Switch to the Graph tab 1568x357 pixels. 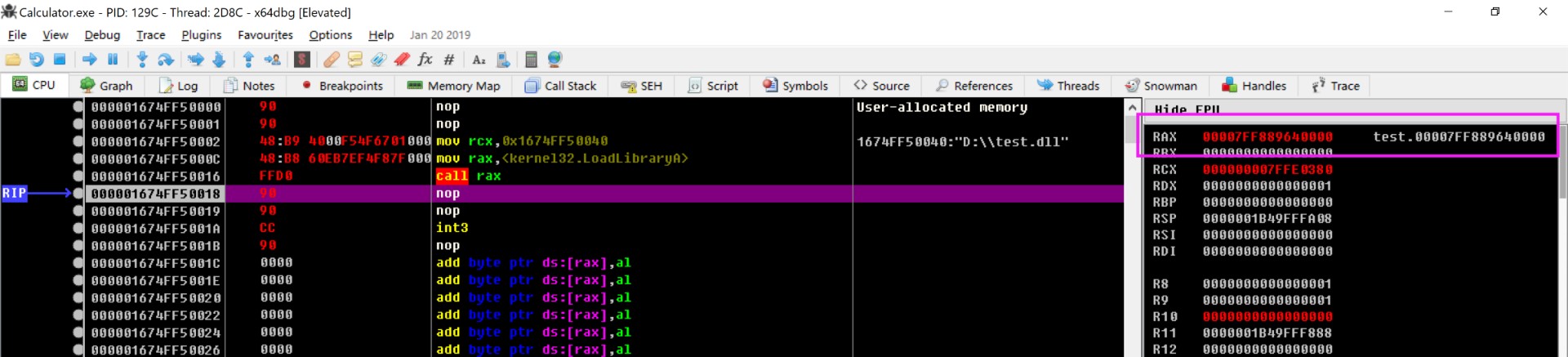pyautogui.click(x=107, y=86)
